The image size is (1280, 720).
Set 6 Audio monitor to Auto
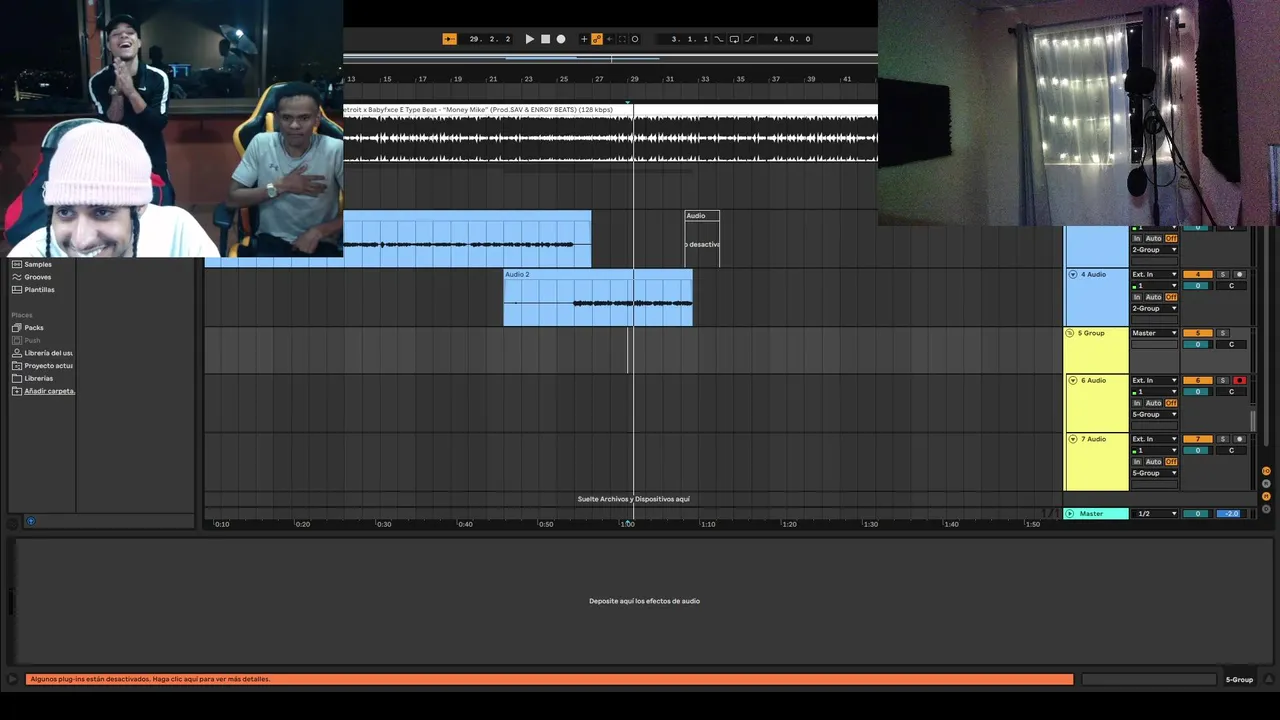point(1153,403)
